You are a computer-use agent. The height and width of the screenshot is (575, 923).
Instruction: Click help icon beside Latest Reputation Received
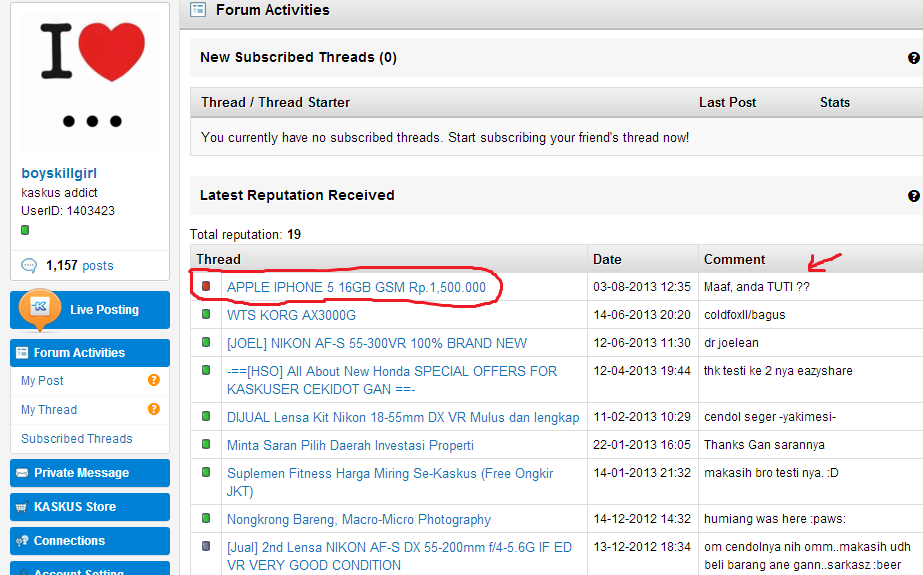click(913, 196)
